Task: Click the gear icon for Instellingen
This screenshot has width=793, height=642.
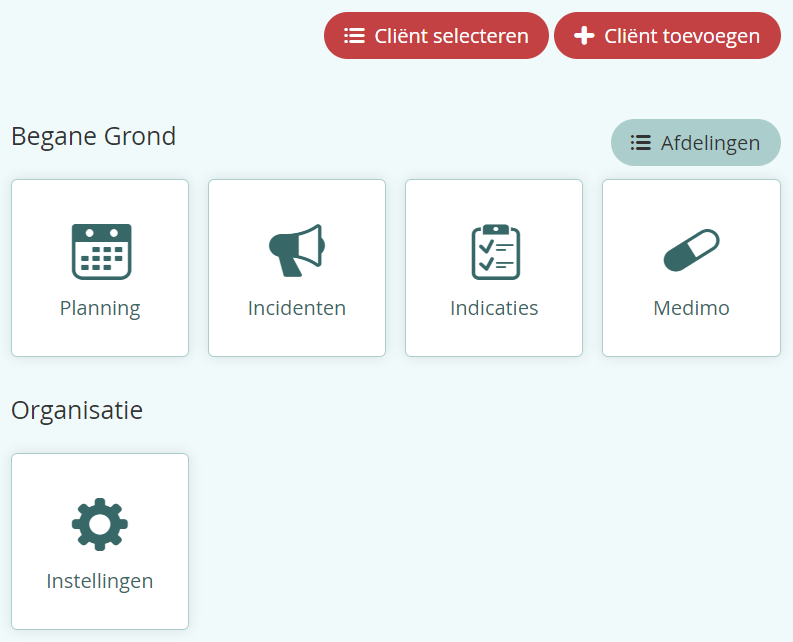Action: pyautogui.click(x=100, y=524)
